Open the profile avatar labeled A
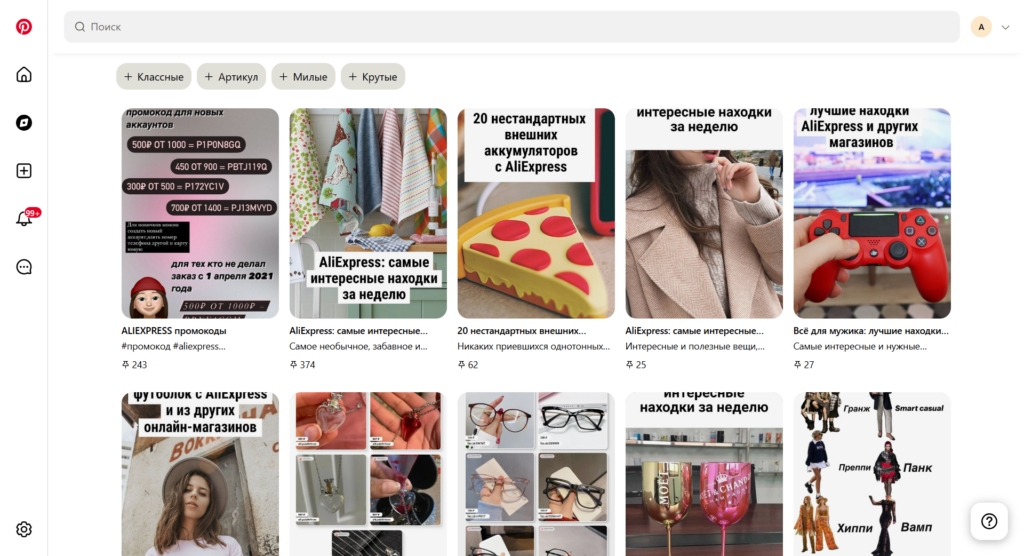The image size is (1024, 556). click(x=981, y=27)
